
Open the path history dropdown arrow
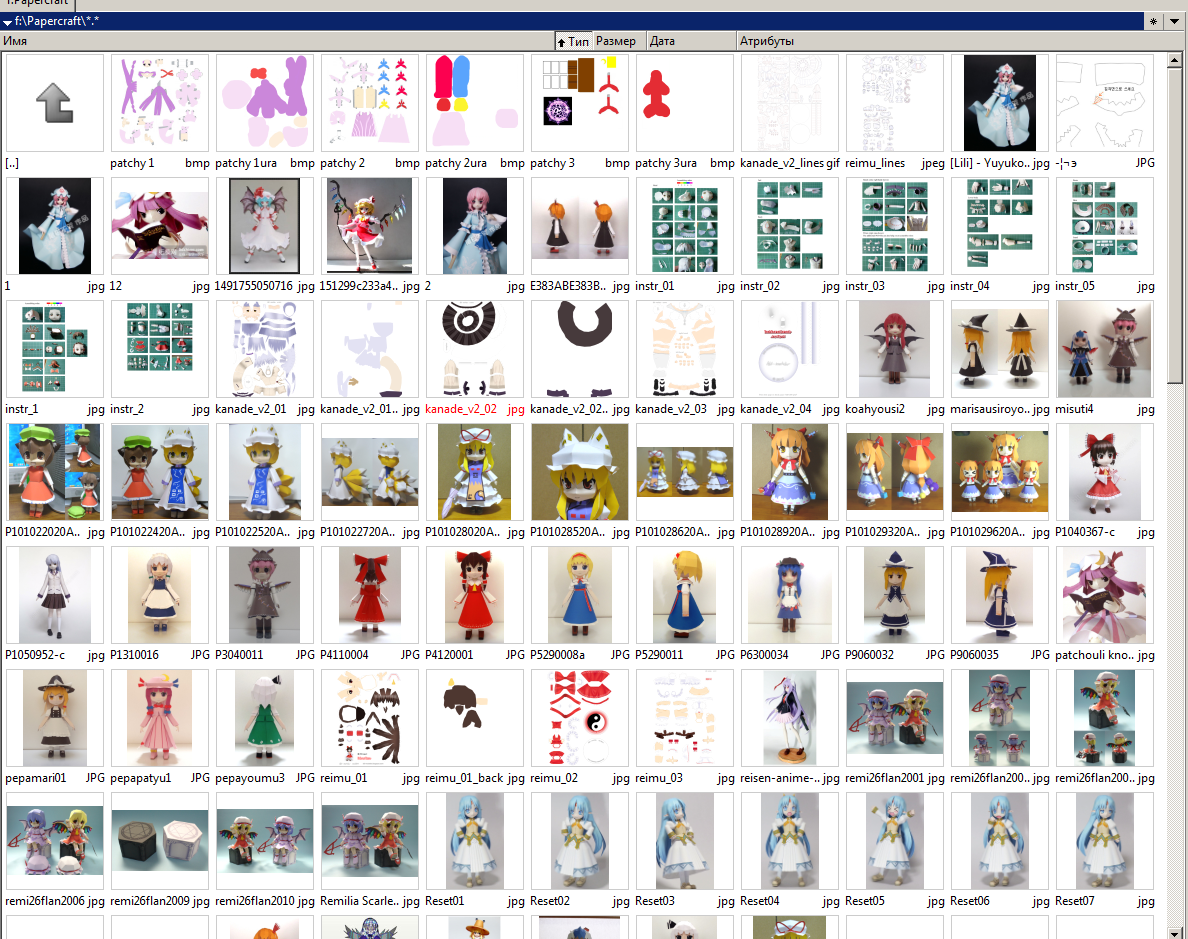click(x=7, y=22)
